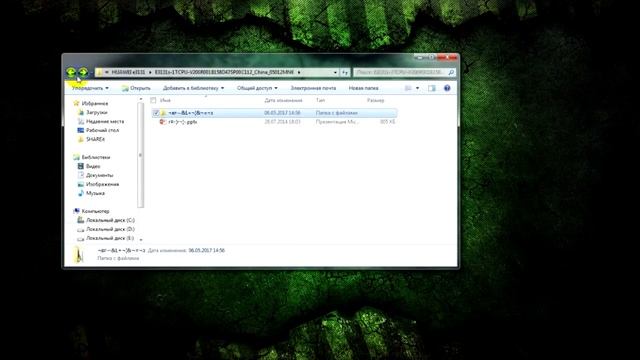Open the Общий доступ dropdown
This screenshot has height=360, width=640.
tap(257, 88)
